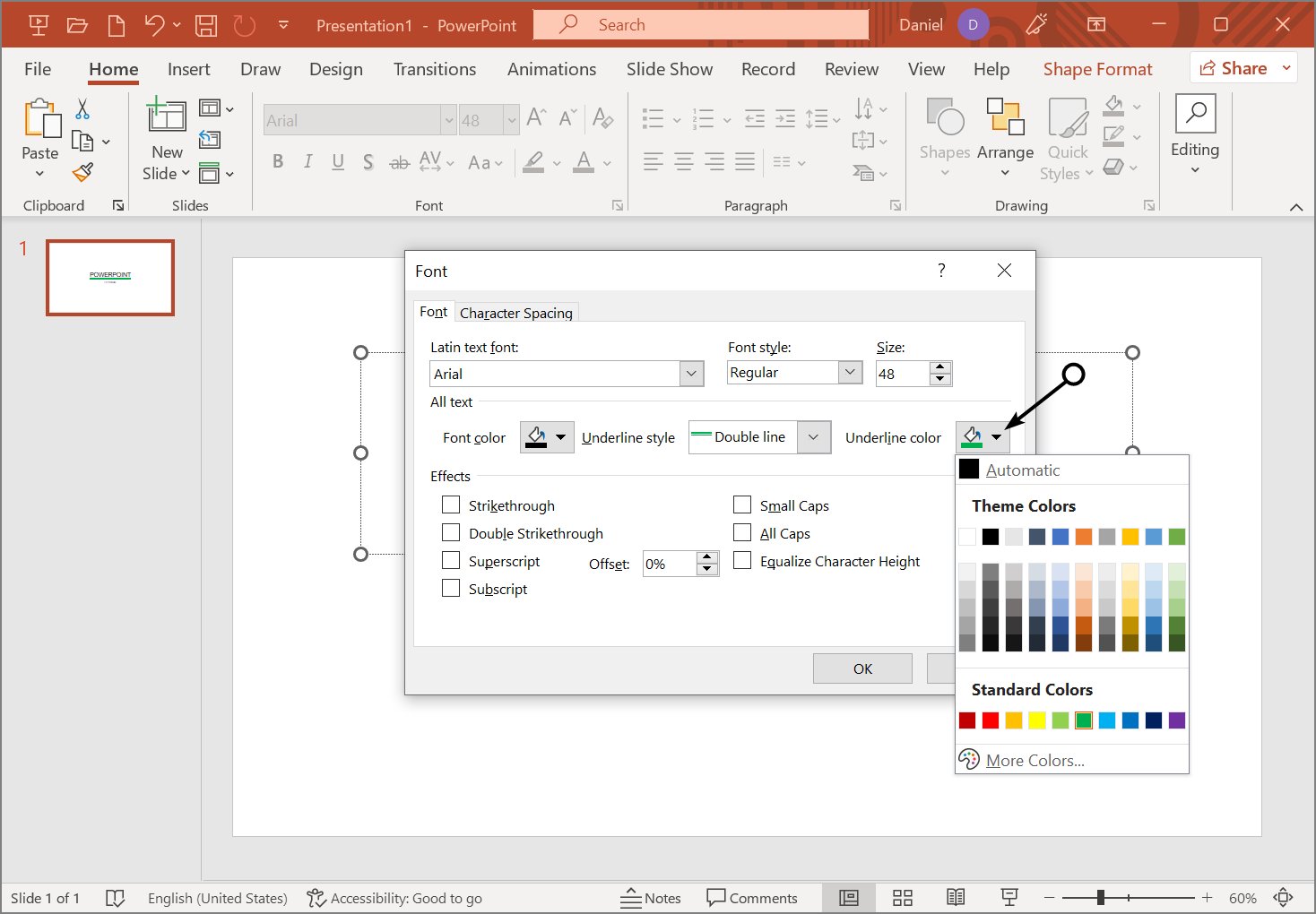Switch to Character Spacing tab
The height and width of the screenshot is (914, 1316).
pyautogui.click(x=516, y=313)
